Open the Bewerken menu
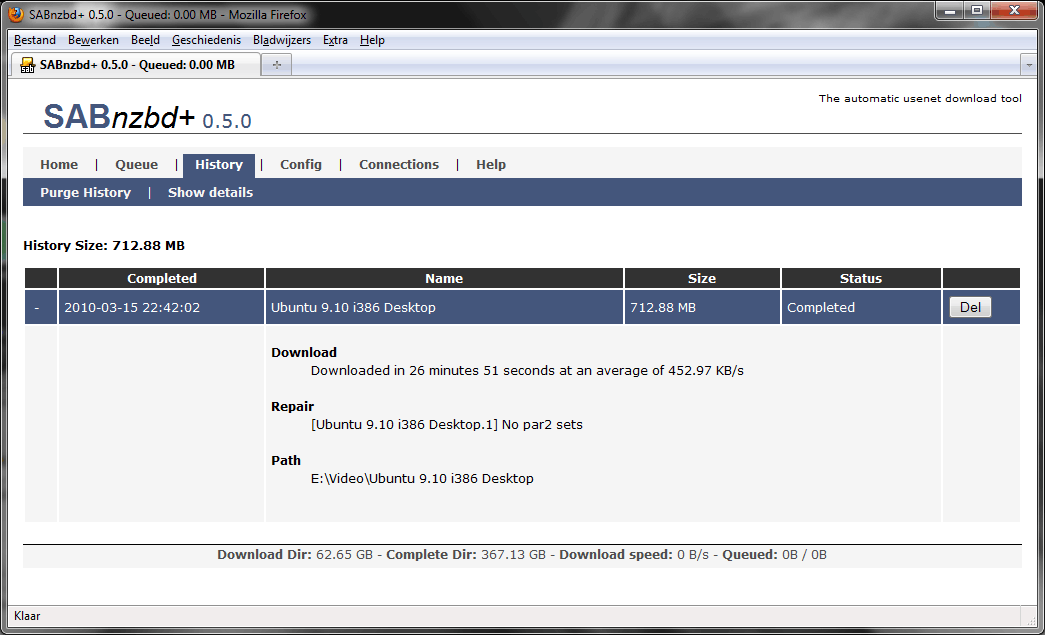The image size is (1045, 635). click(93, 40)
